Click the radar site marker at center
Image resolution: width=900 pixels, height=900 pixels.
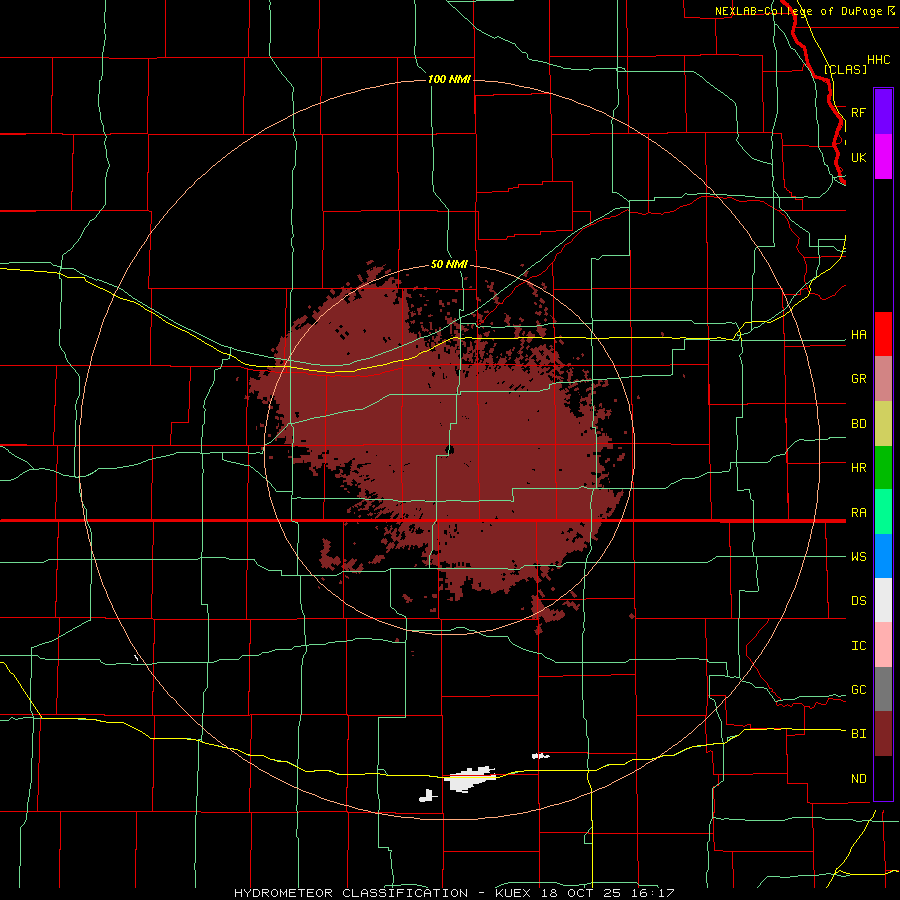click(449, 449)
